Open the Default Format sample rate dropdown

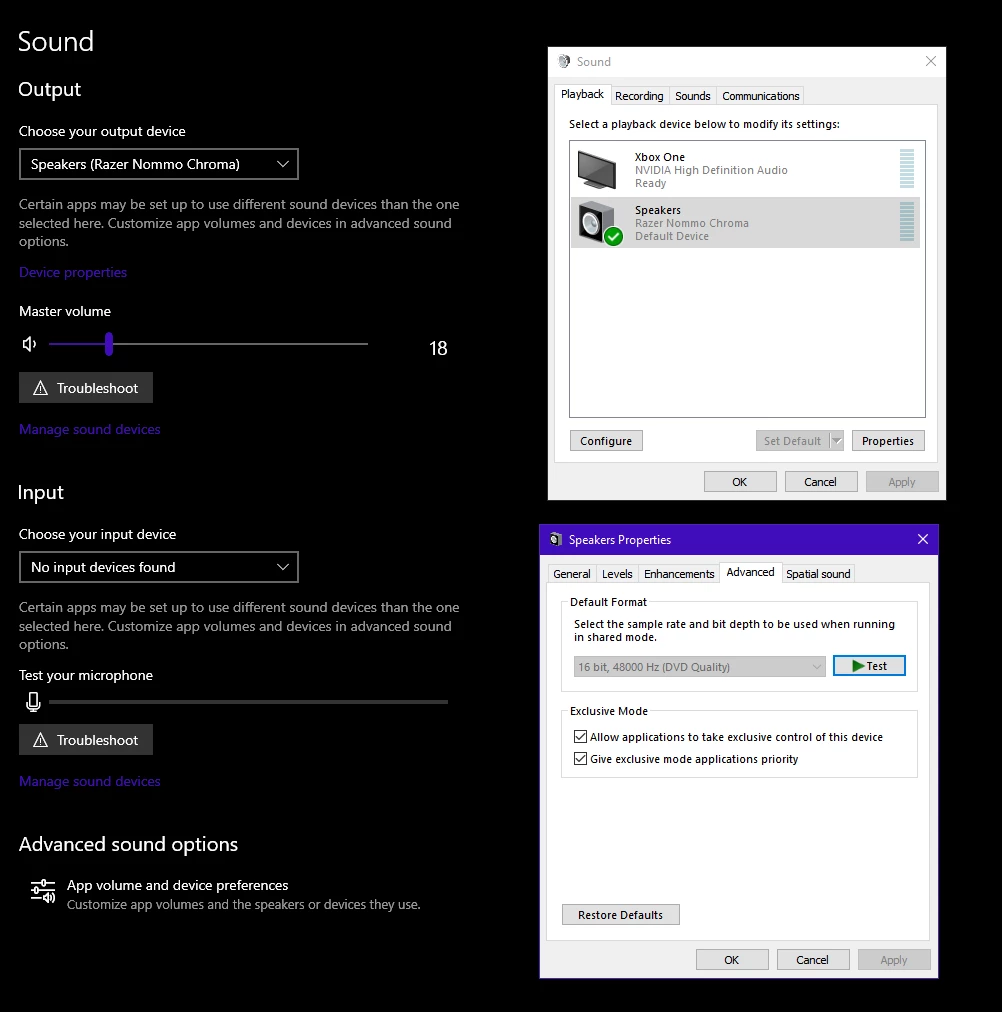pyautogui.click(x=699, y=667)
